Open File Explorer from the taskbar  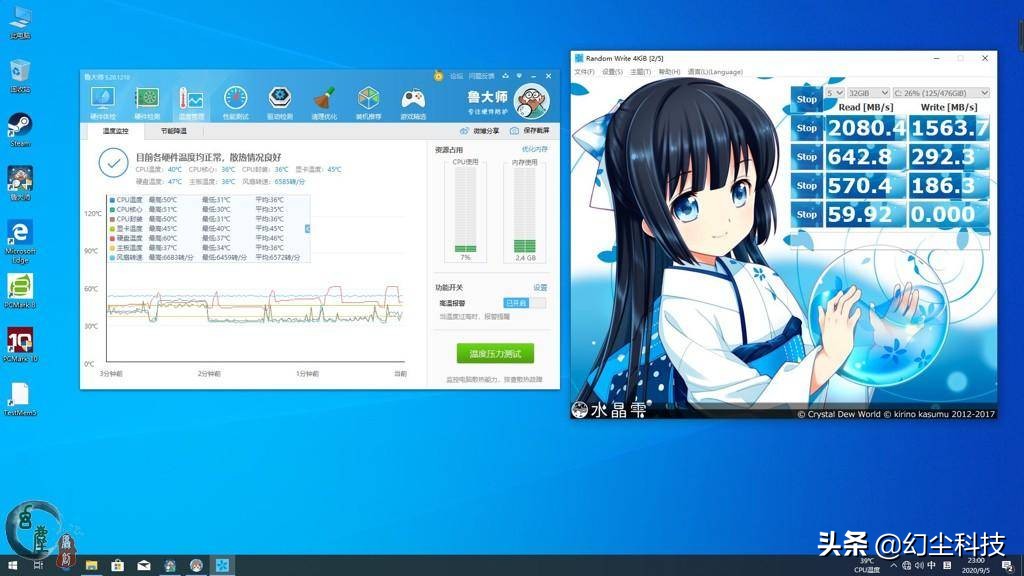point(91,566)
